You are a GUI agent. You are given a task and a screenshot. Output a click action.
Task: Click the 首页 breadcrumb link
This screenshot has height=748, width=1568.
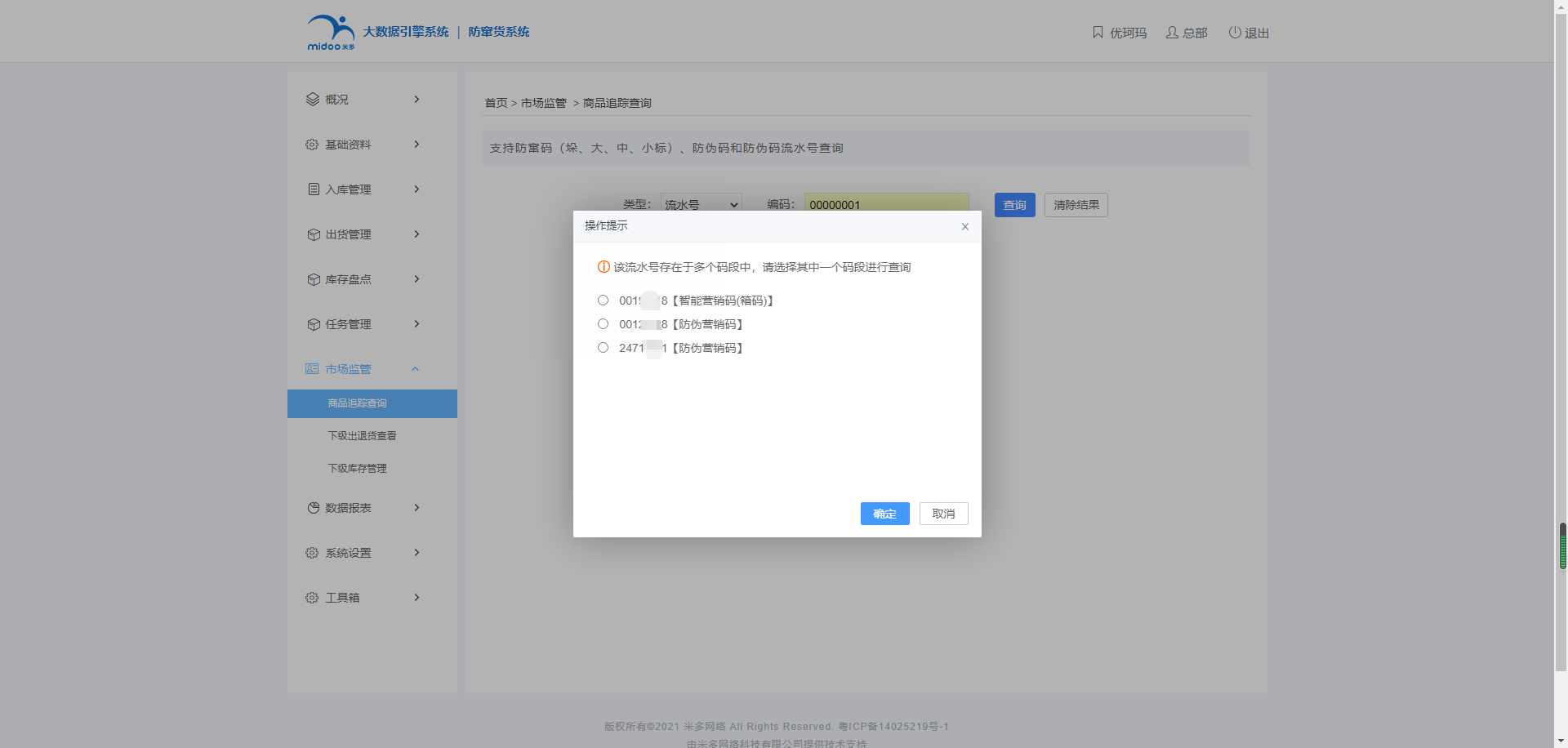click(496, 103)
